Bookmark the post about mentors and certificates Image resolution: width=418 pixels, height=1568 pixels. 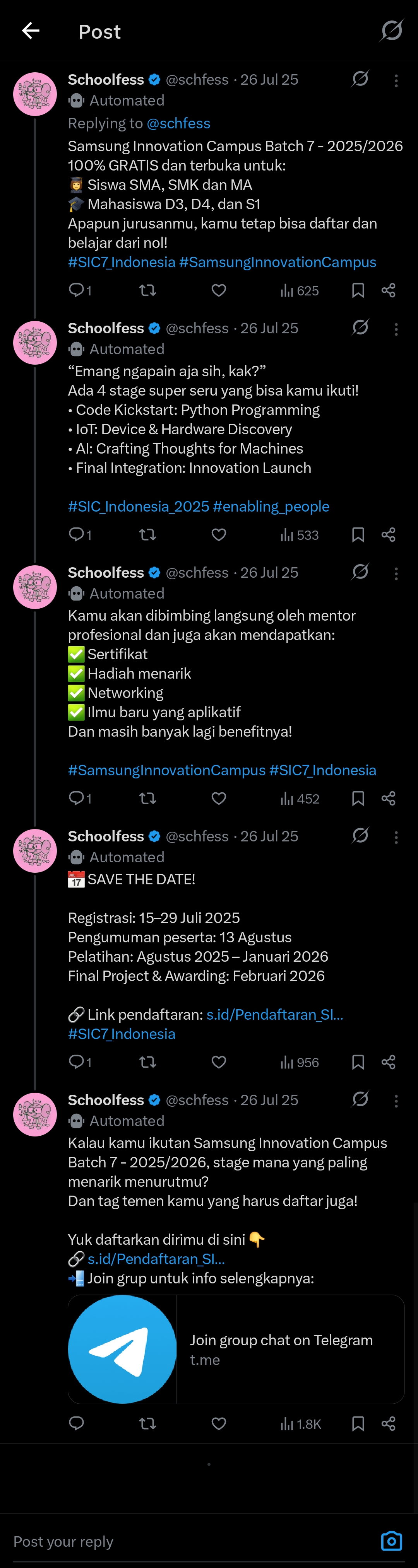[x=358, y=798]
